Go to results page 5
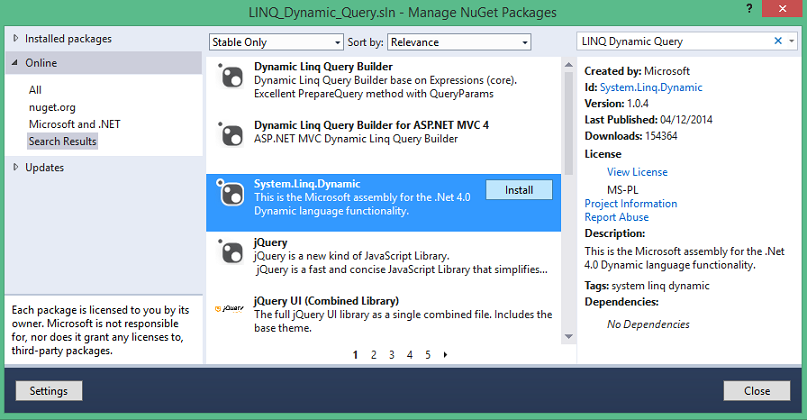Image resolution: width=807 pixels, height=420 pixels. coord(428,355)
